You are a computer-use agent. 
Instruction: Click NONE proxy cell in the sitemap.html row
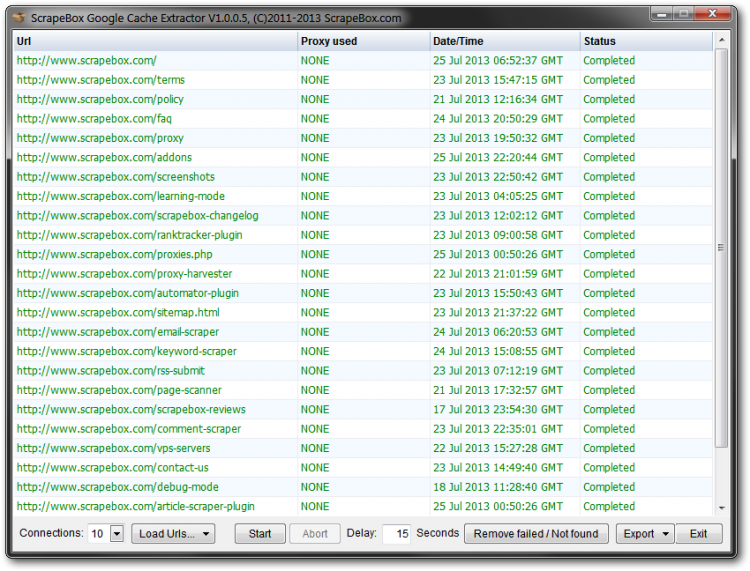[315, 312]
